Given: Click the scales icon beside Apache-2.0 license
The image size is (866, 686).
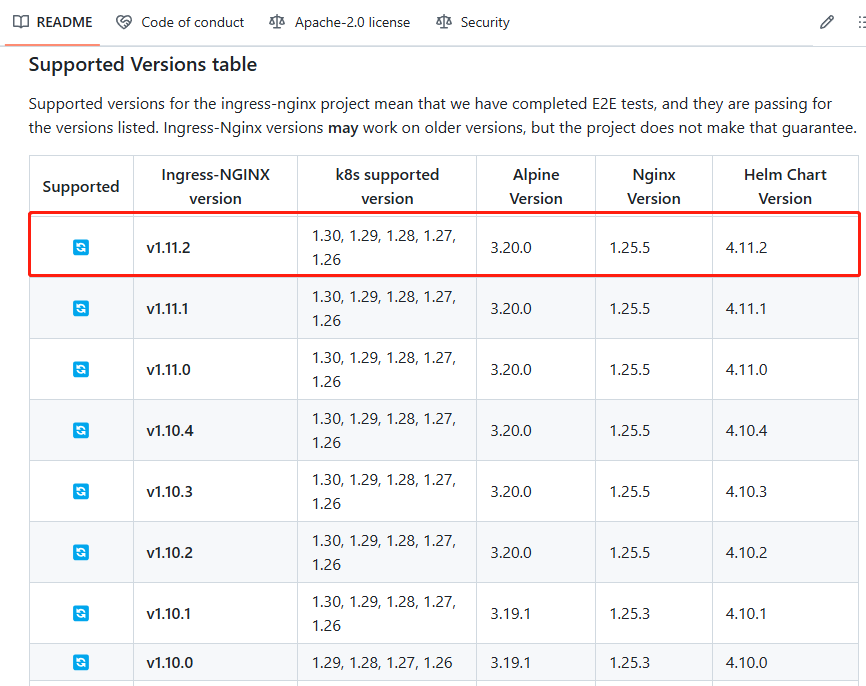Looking at the screenshot, I should coord(277,22).
